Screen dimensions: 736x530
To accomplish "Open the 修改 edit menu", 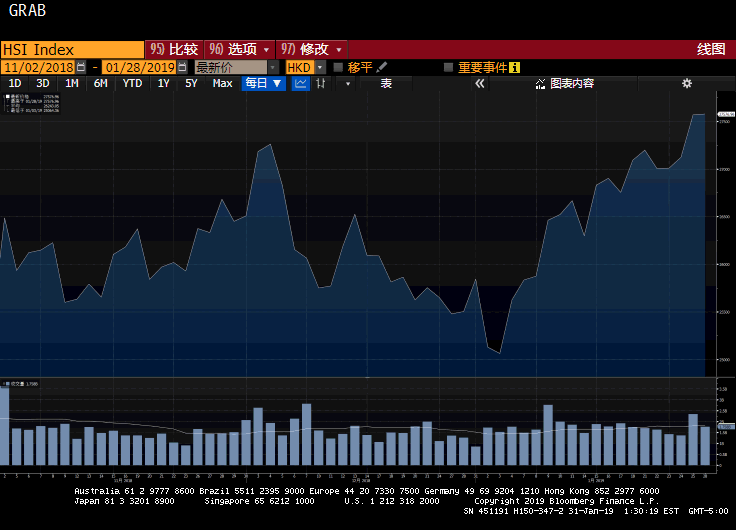I will [x=312, y=49].
